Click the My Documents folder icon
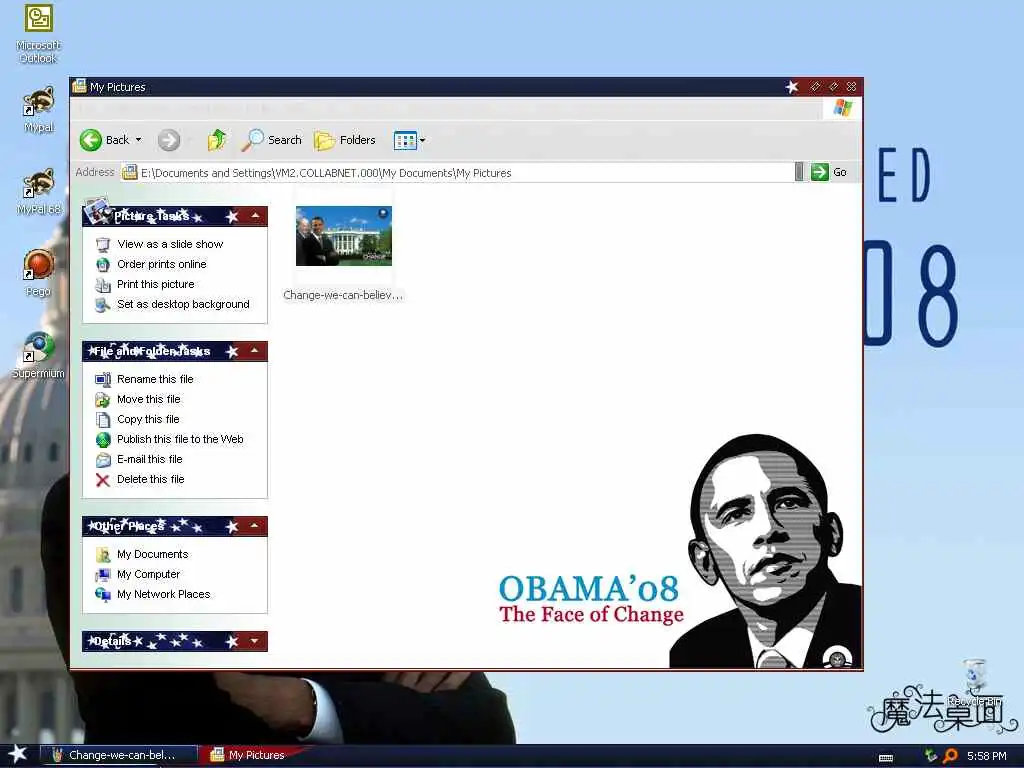The height and width of the screenshot is (768, 1024). point(103,554)
